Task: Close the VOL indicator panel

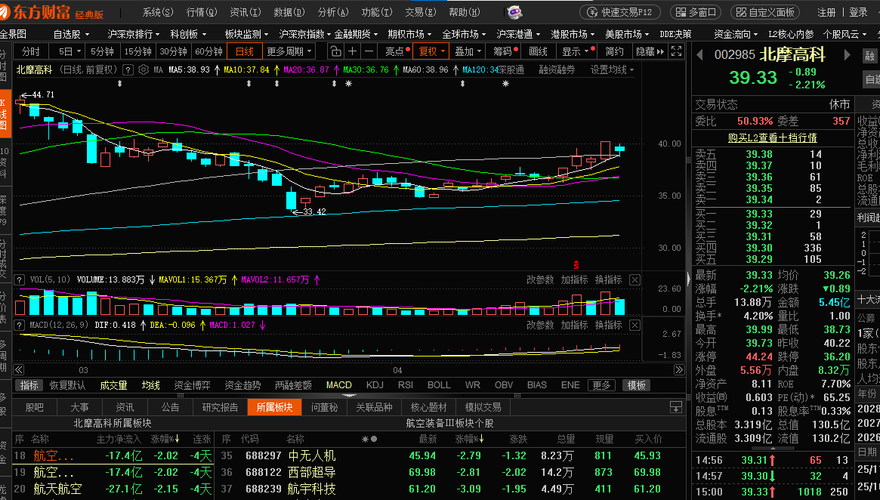Action: 634,279
